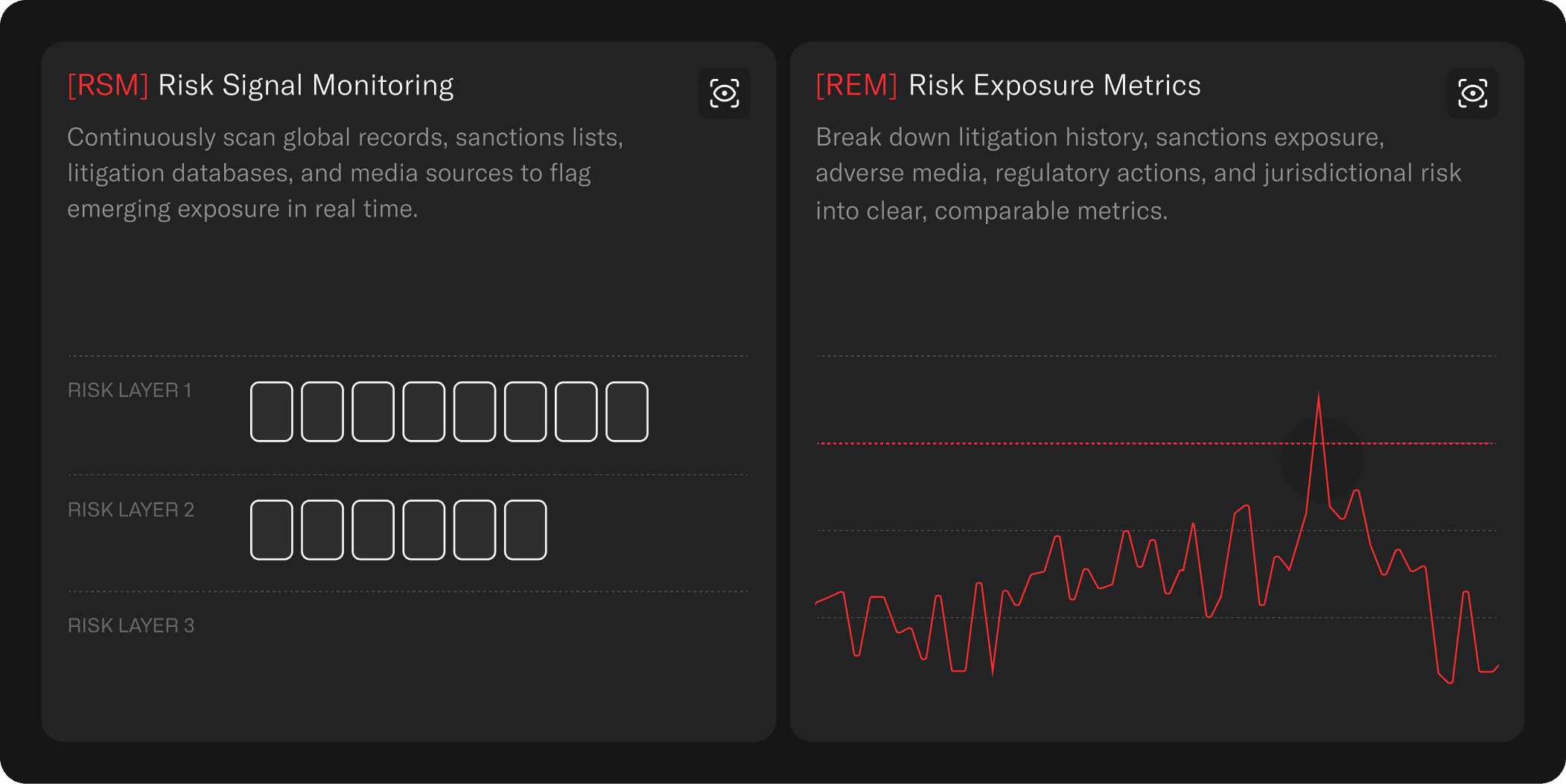This screenshot has width=1566, height=784.
Task: Select the second box in Risk Layer 1
Action: (x=322, y=412)
